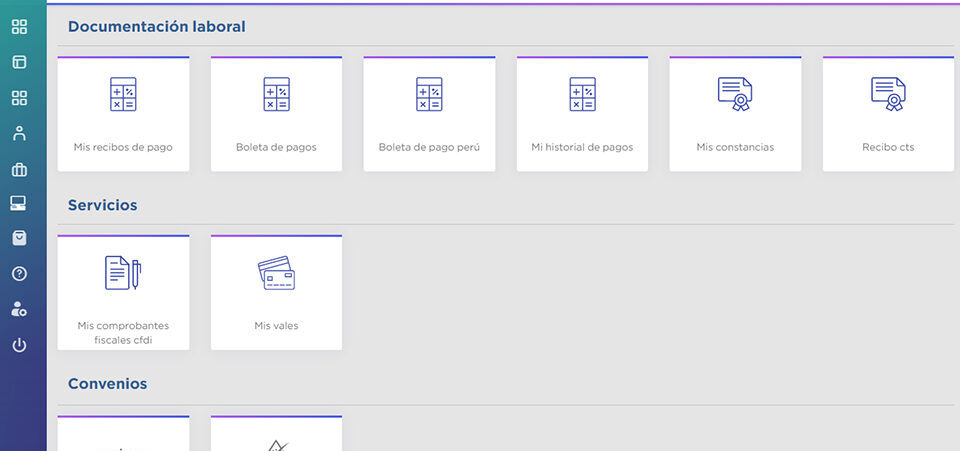Open Boleta de pago perú card
This screenshot has width=960, height=451.
(429, 114)
